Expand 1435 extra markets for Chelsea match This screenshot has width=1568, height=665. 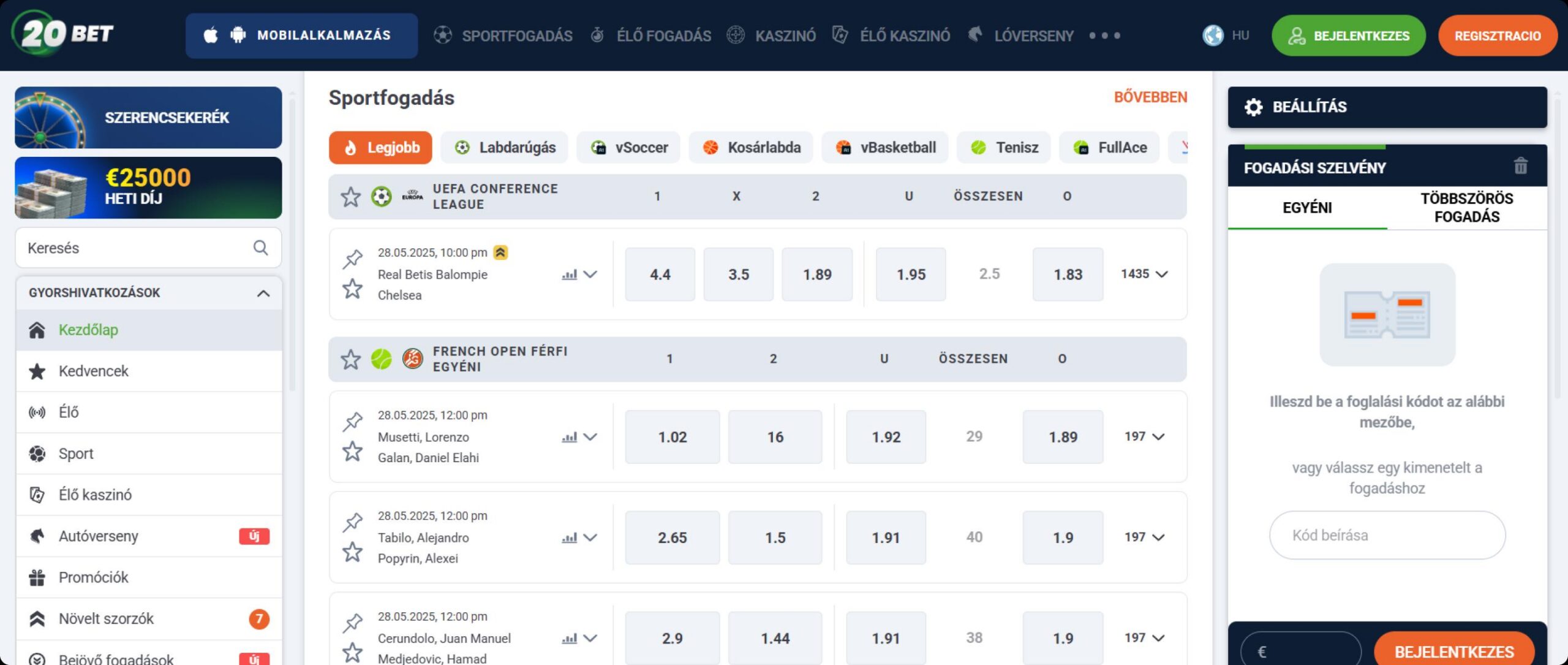(x=1144, y=274)
